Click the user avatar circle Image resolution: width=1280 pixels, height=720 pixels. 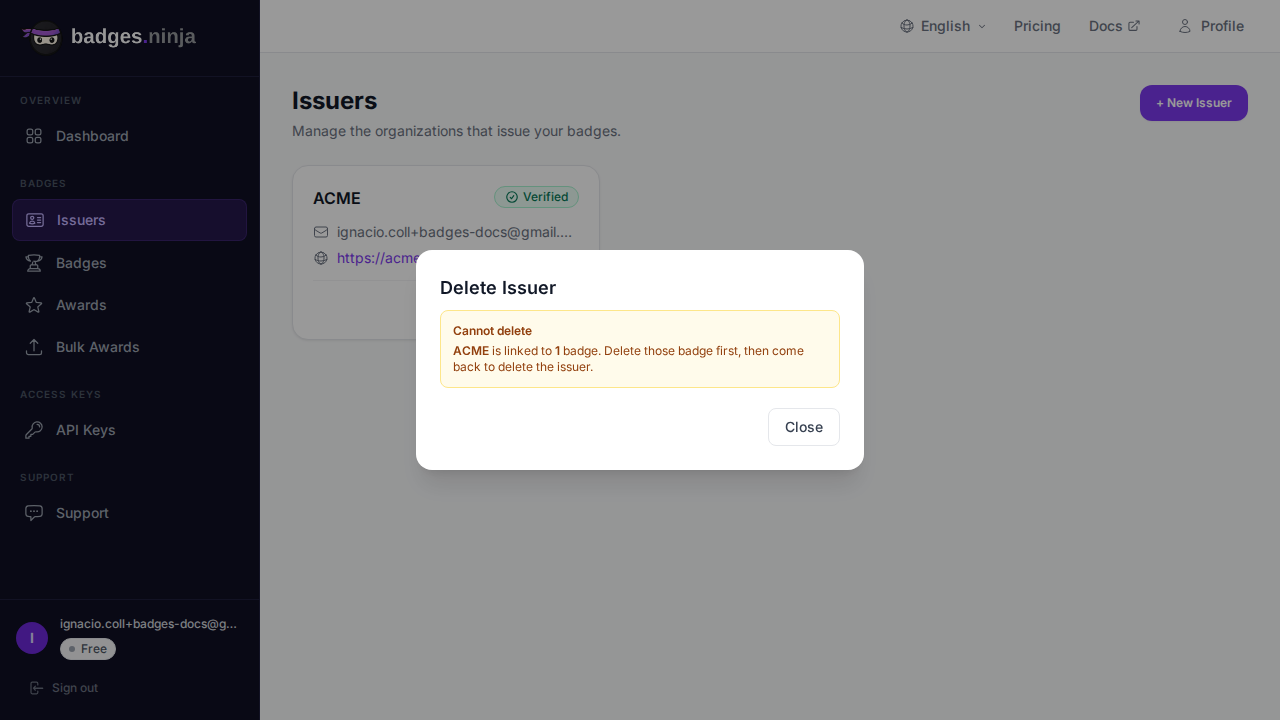point(32,638)
